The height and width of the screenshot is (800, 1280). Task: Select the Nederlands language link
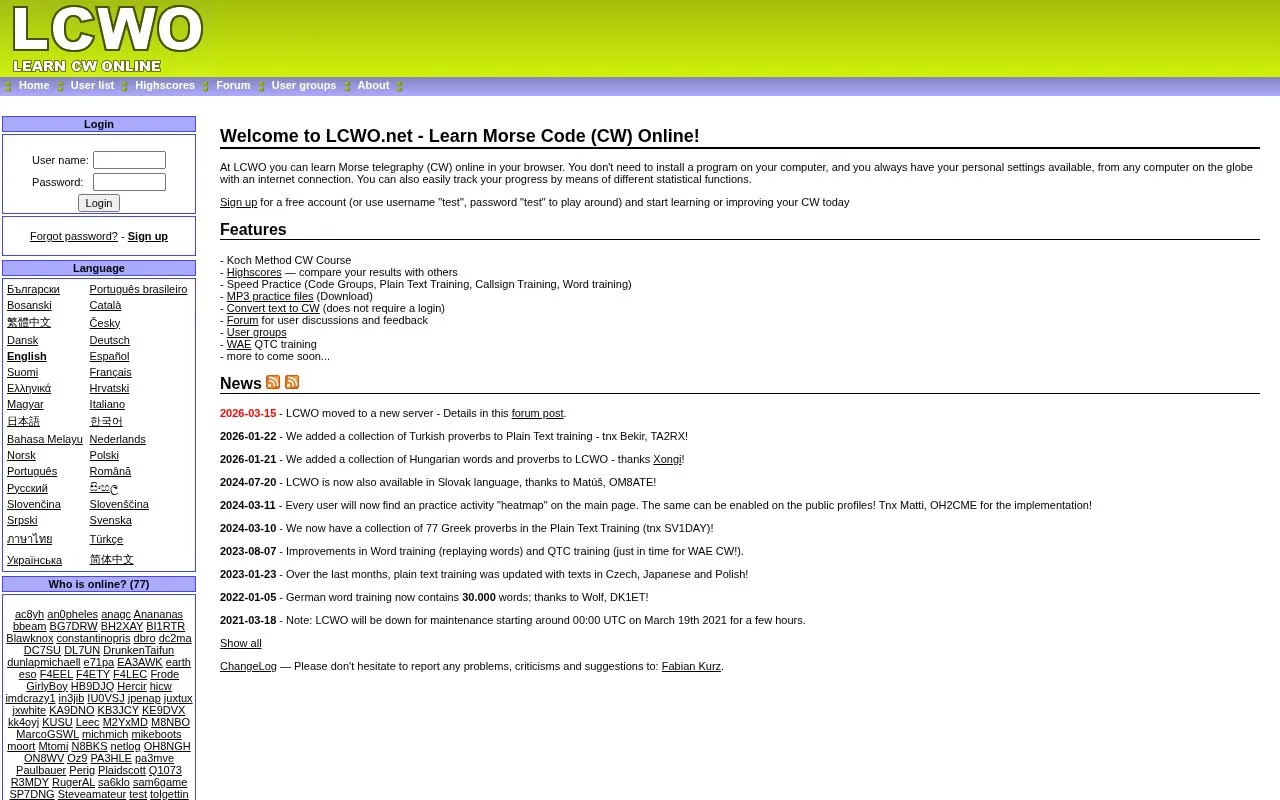pos(118,439)
